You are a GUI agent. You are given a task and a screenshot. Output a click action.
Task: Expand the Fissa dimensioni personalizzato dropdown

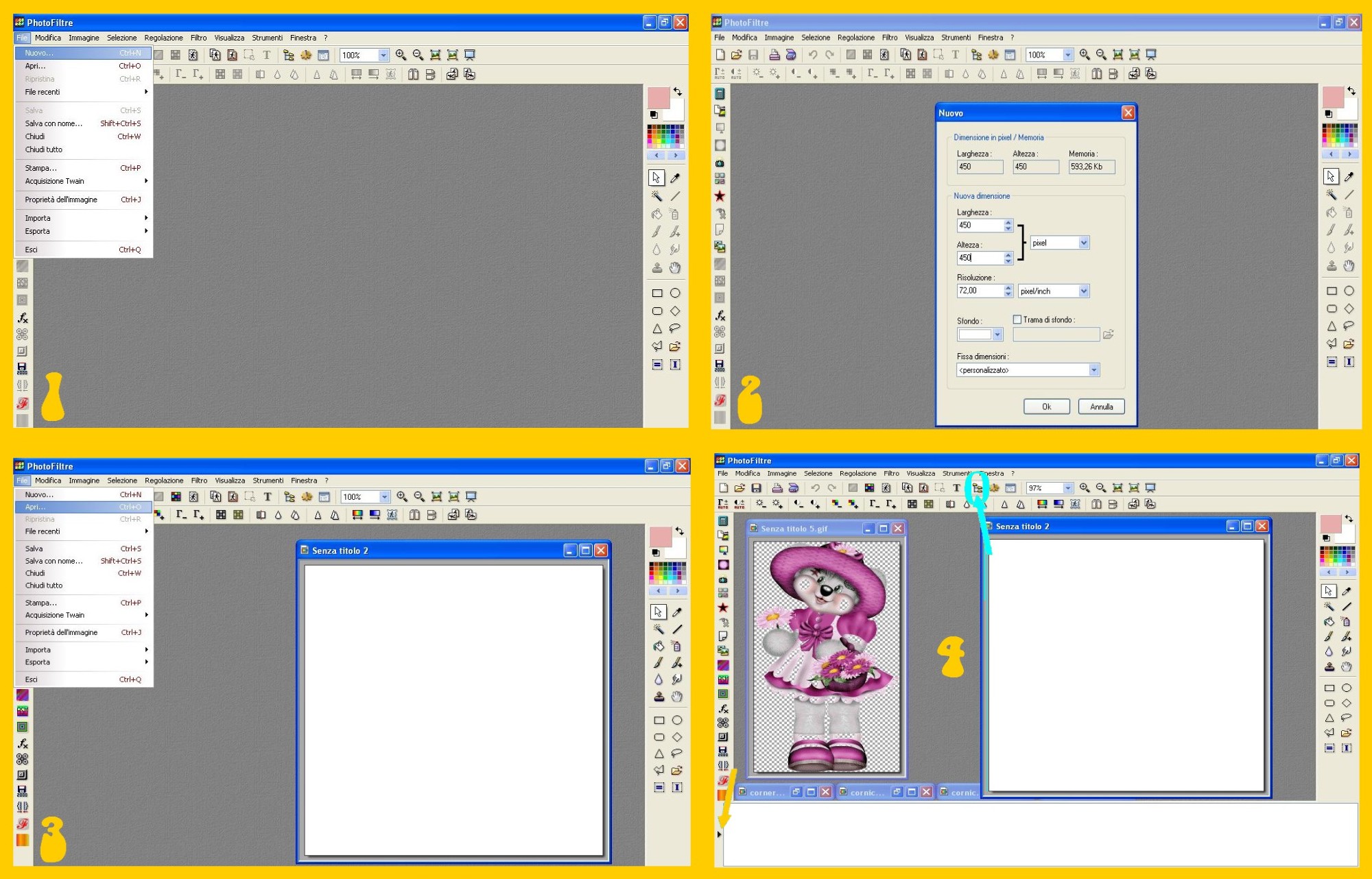pyautogui.click(x=1093, y=370)
